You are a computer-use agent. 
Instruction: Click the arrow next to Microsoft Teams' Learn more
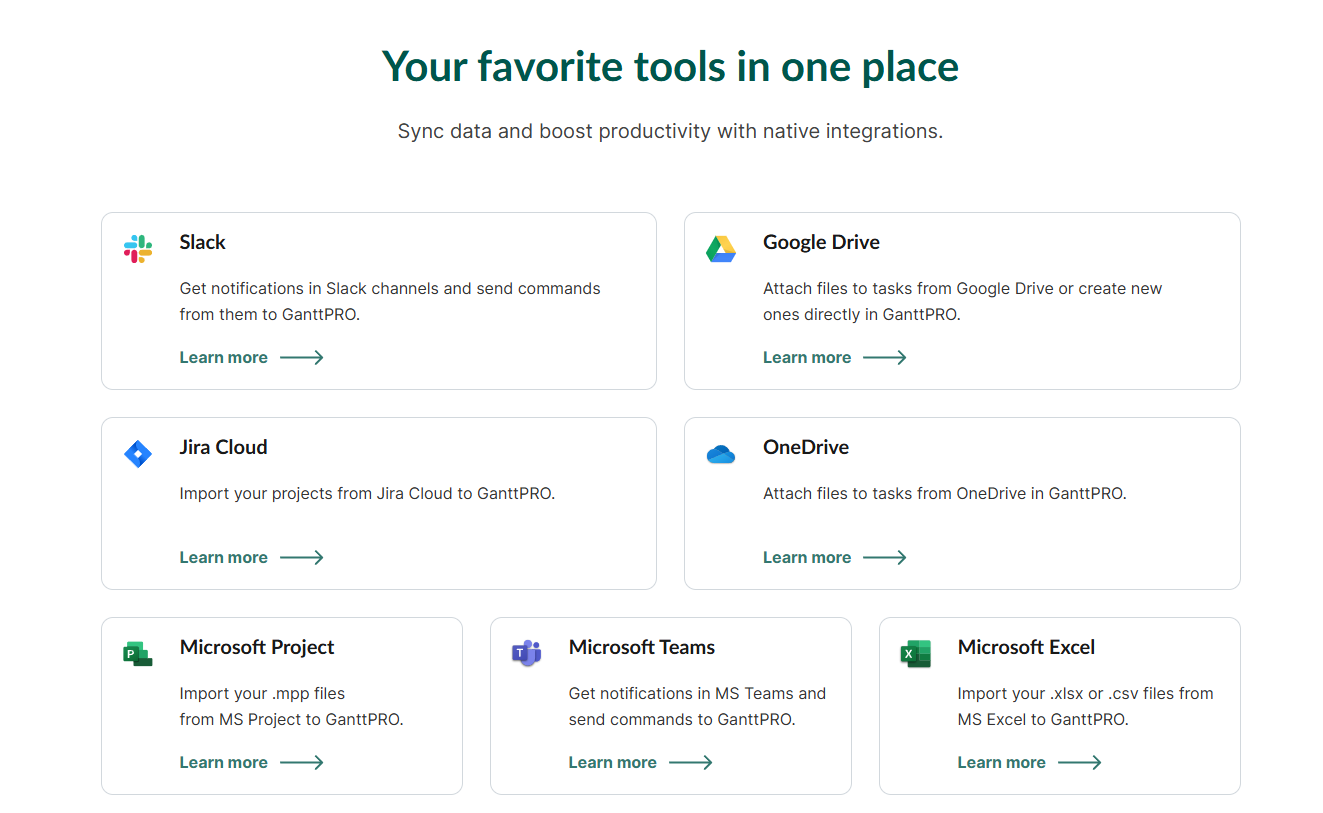pyautogui.click(x=691, y=762)
